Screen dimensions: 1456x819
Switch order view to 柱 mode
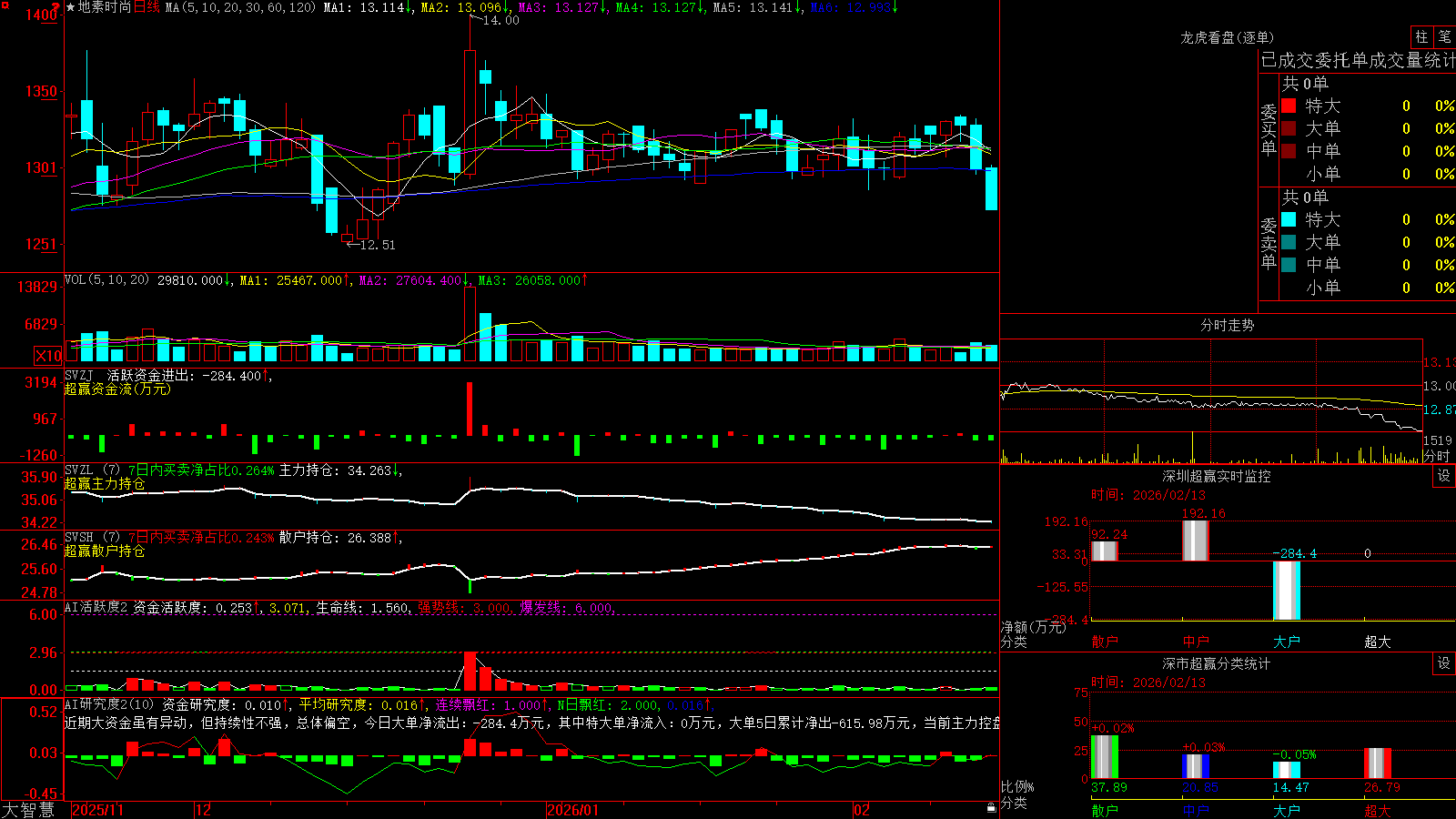pyautogui.click(x=1421, y=36)
